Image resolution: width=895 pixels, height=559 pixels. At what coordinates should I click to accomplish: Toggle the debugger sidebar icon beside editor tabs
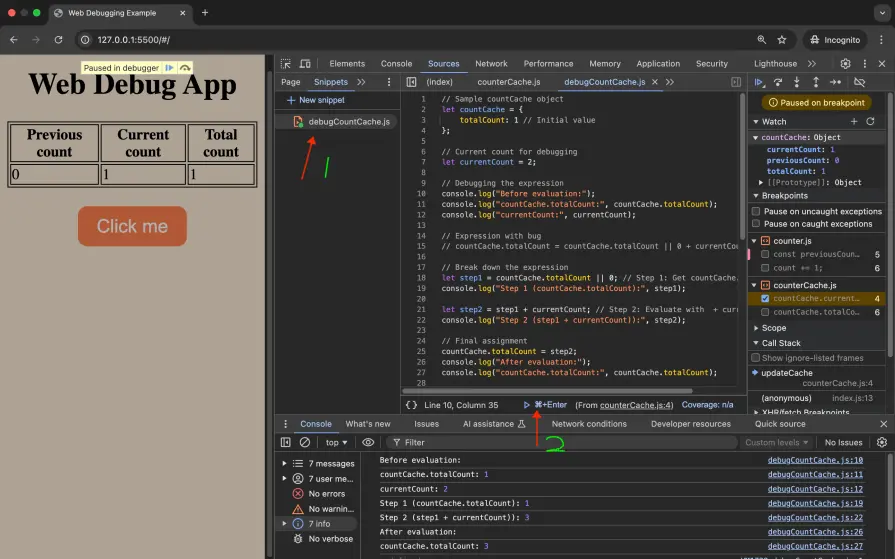(736, 82)
